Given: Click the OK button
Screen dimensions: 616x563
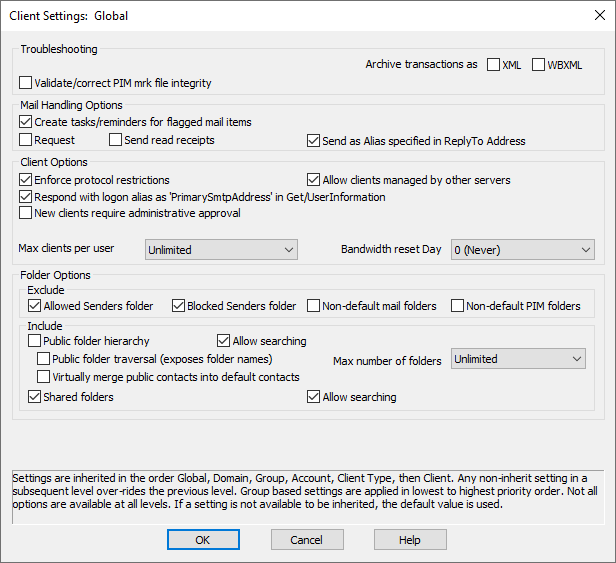Looking at the screenshot, I should pyautogui.click(x=203, y=540).
